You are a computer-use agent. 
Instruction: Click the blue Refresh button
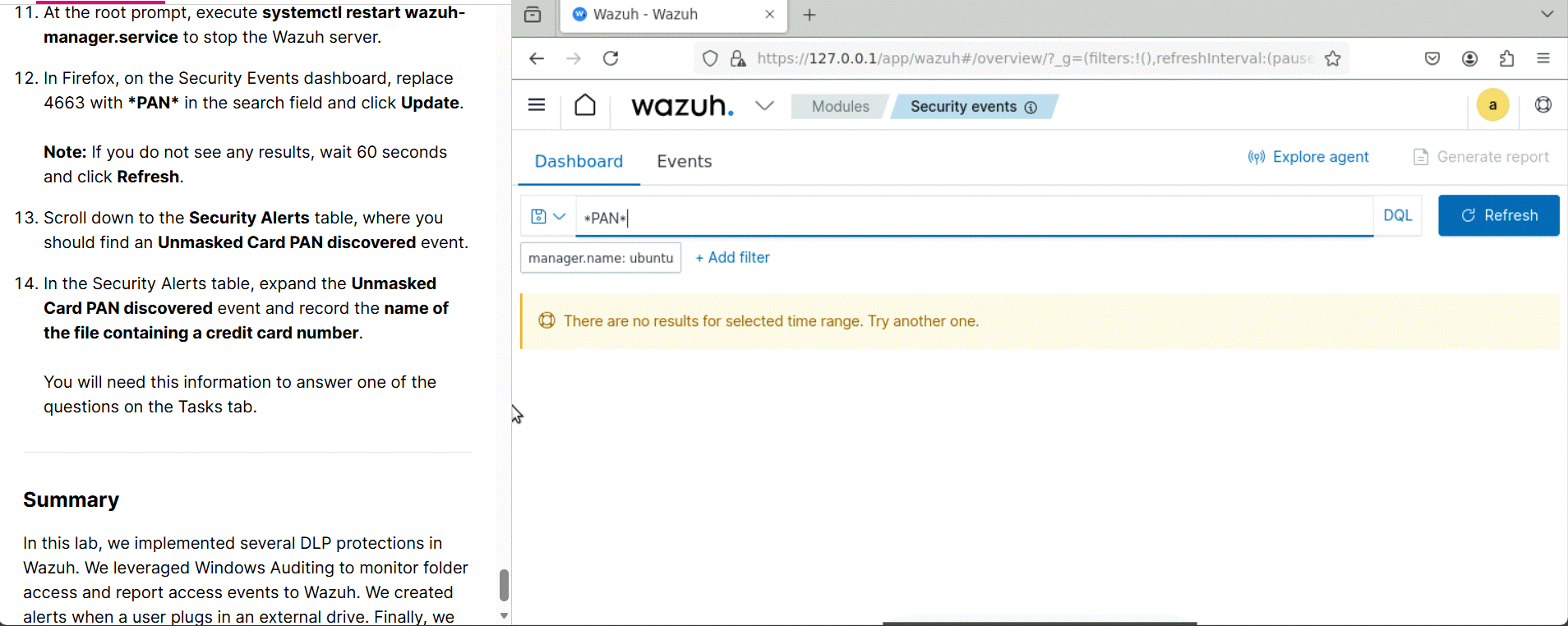tap(1498, 215)
